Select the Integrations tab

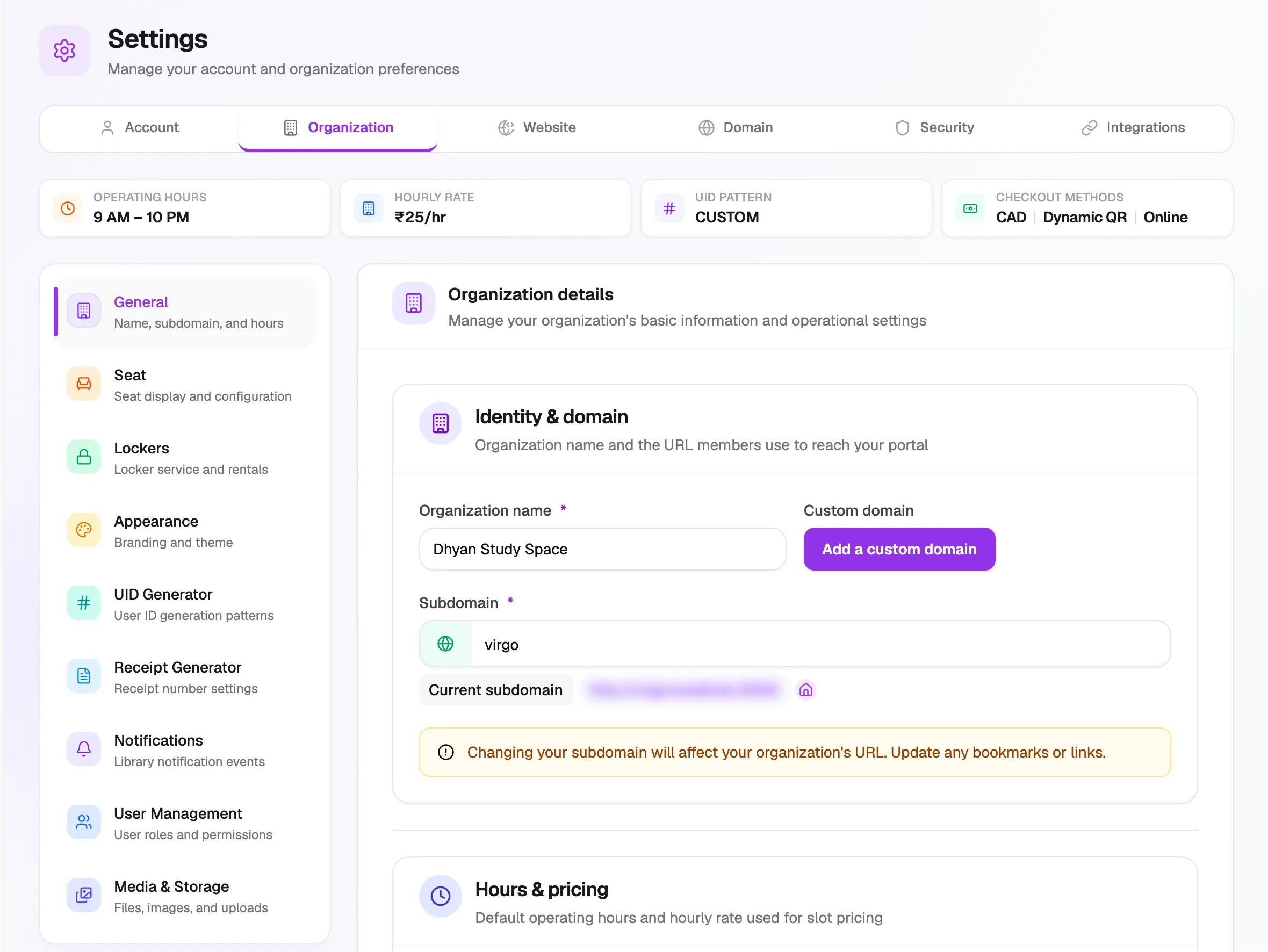[1133, 128]
